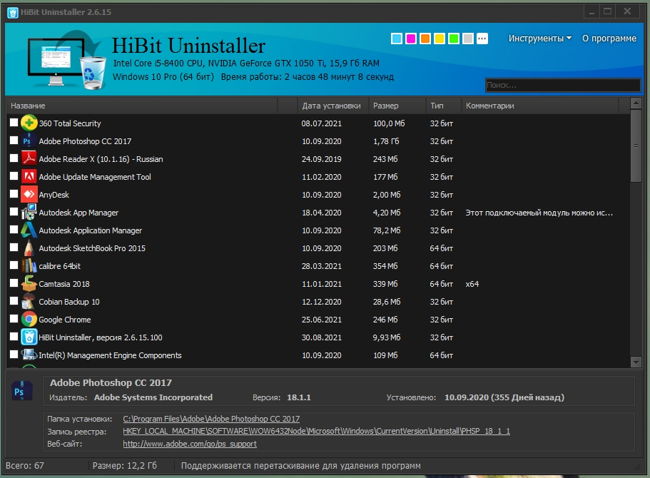Tick checkbox for Intel Management Engine Components
Screen dimensions: 650x478
pyautogui.click(x=14, y=354)
